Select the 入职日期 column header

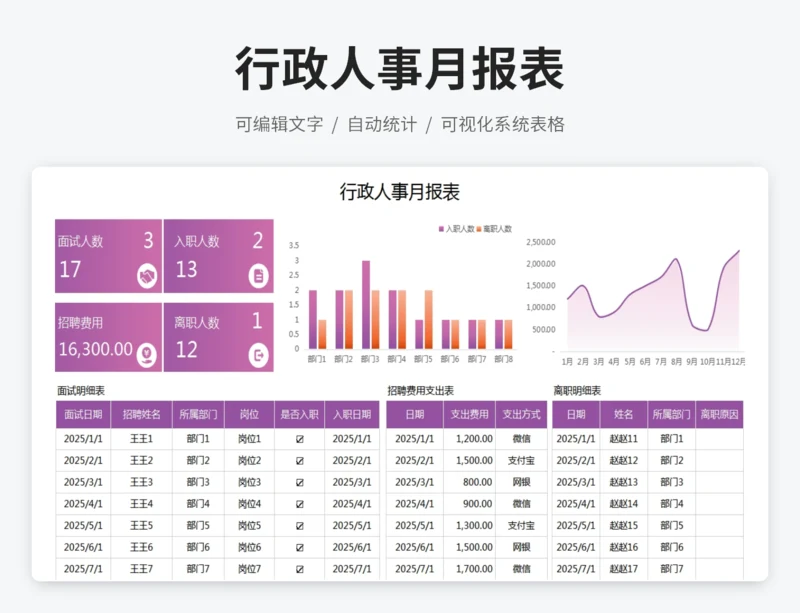coord(352,414)
